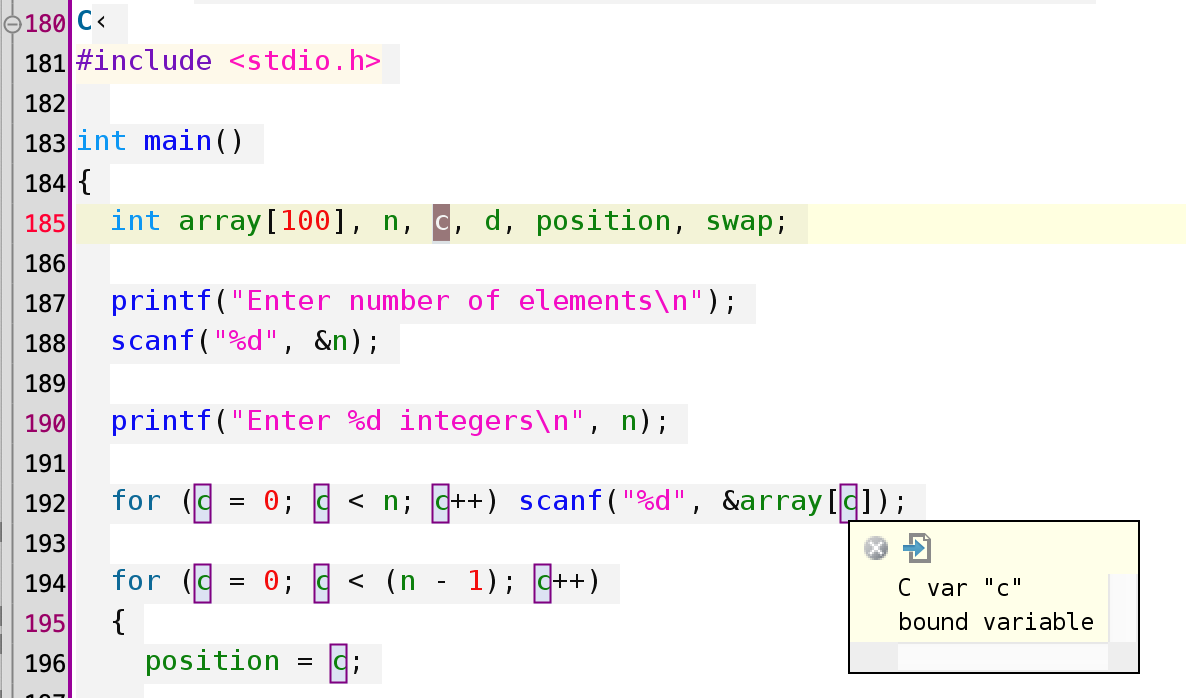
Task: Click "position" in the line 185 declaration
Action: tap(603, 221)
